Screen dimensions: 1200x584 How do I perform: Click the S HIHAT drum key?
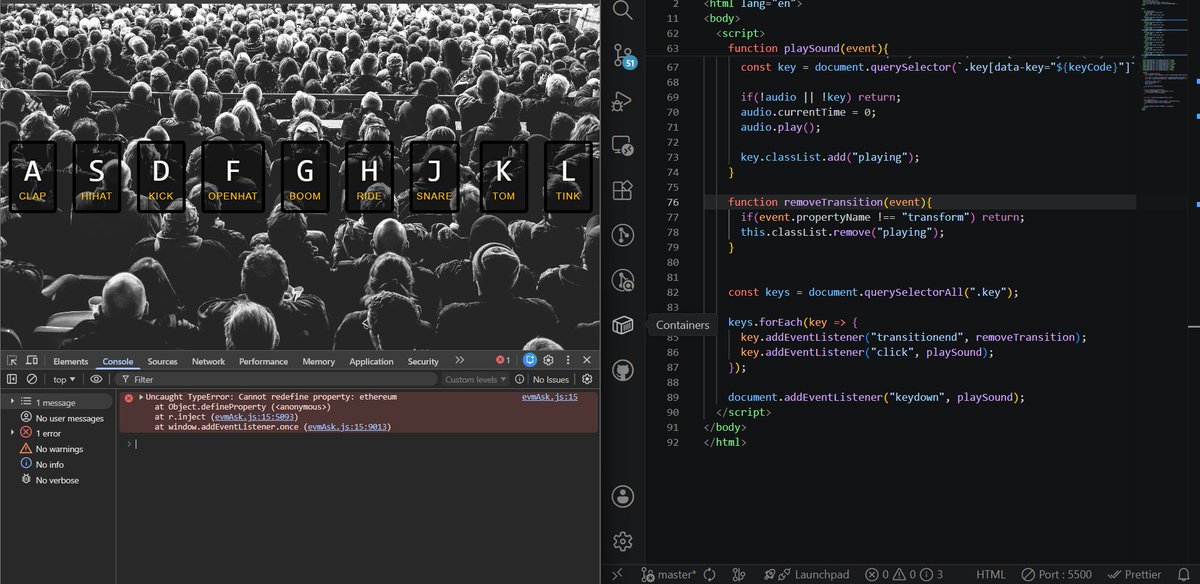coord(96,177)
